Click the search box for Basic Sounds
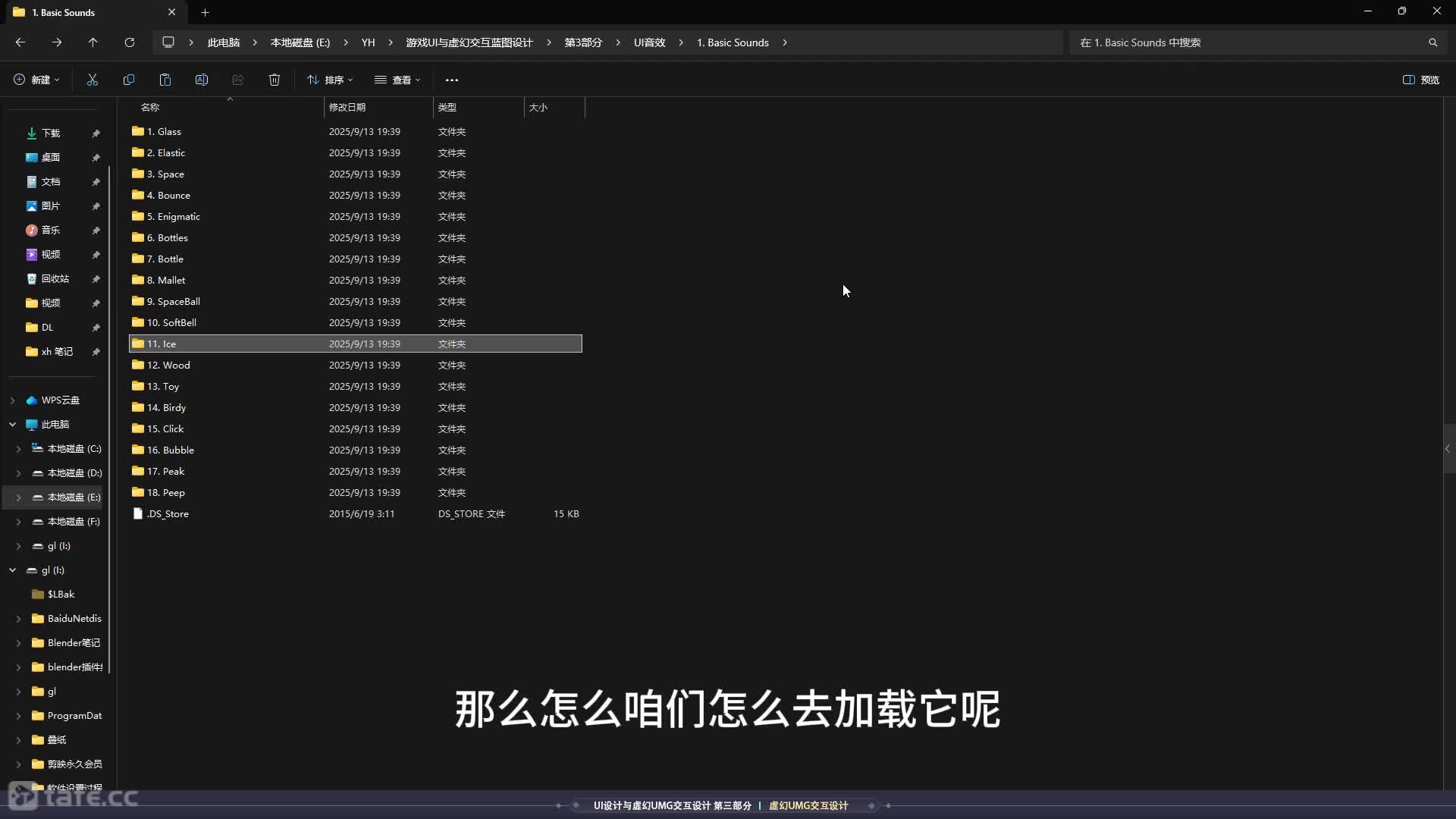 pyautogui.click(x=1251, y=42)
